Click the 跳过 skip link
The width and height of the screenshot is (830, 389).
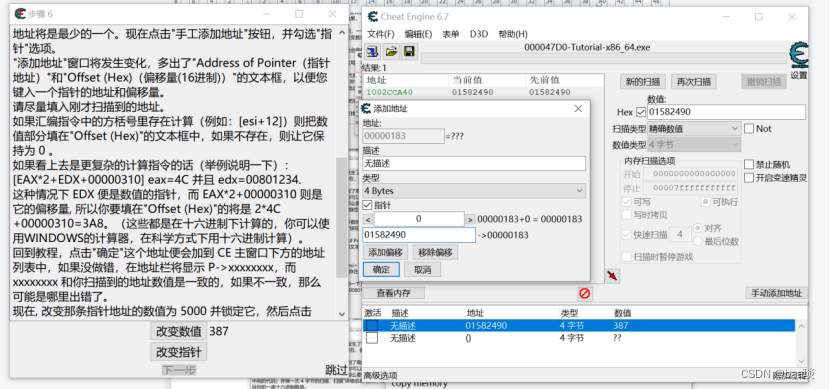[x=336, y=370]
